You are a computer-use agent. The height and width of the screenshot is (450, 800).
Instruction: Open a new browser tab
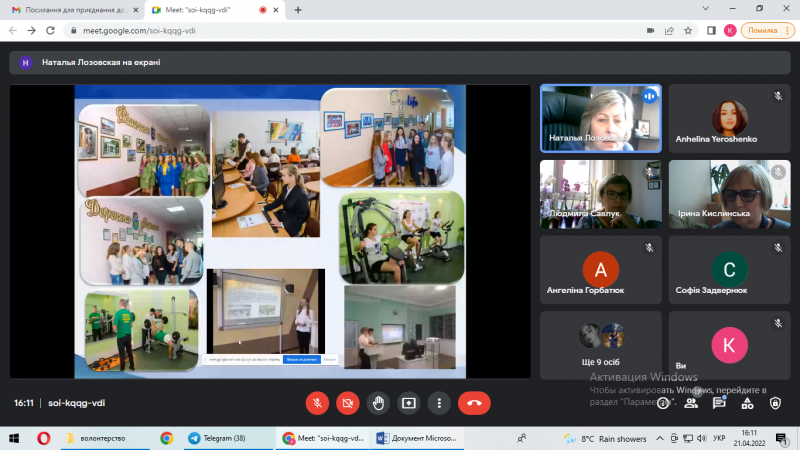pyautogui.click(x=298, y=10)
